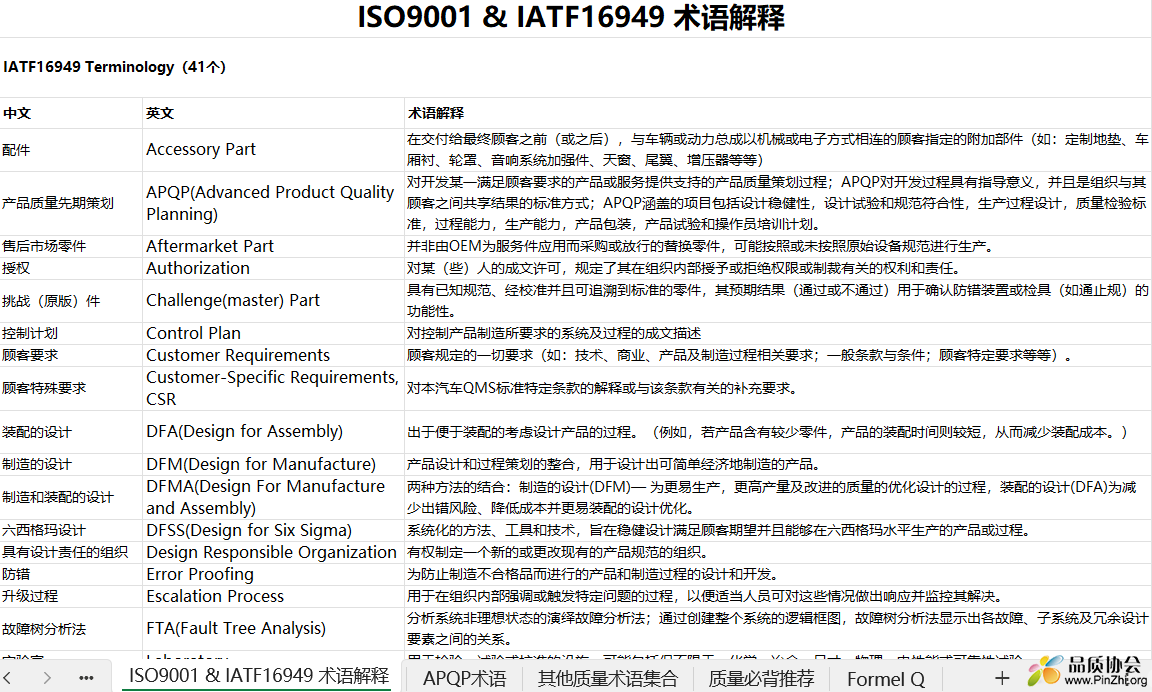Select the 挑战（原版）件 cell
The width and height of the screenshot is (1152, 692).
coord(71,300)
